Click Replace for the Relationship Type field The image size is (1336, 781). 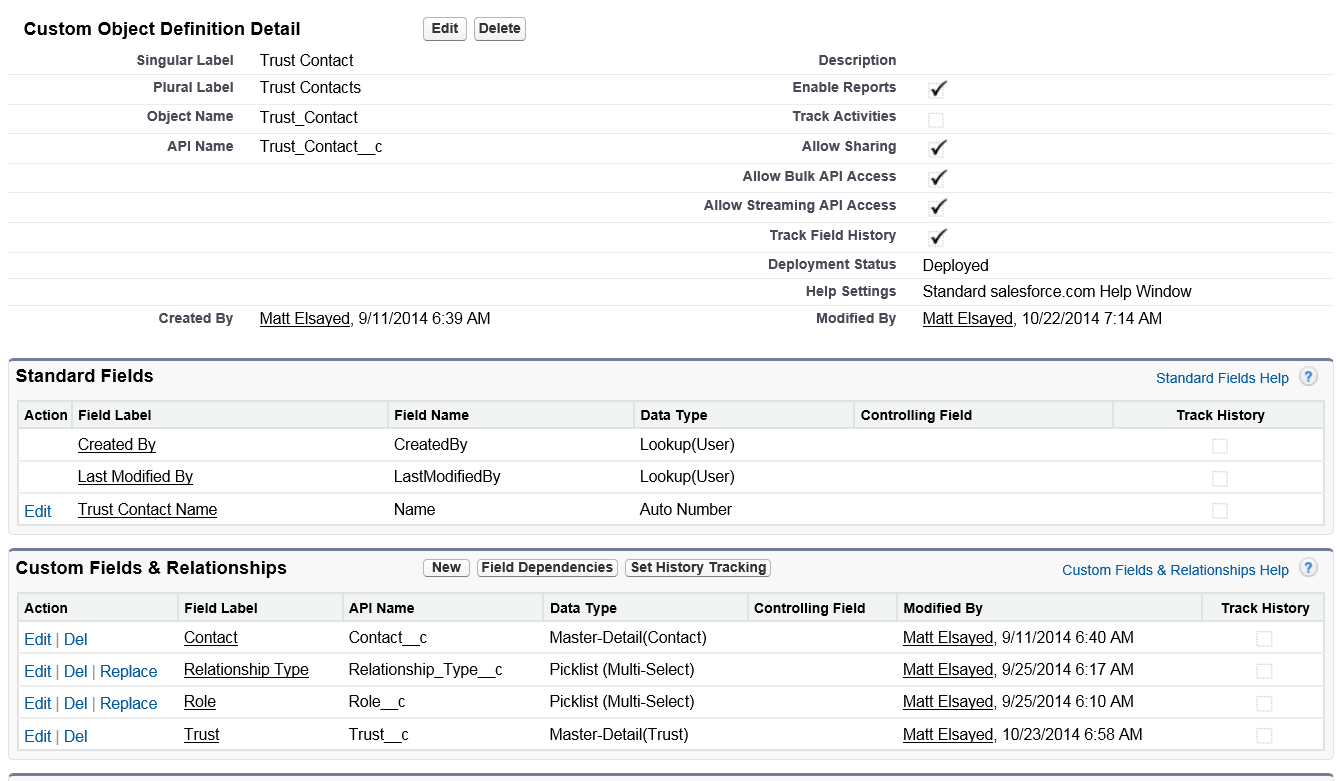(x=129, y=672)
